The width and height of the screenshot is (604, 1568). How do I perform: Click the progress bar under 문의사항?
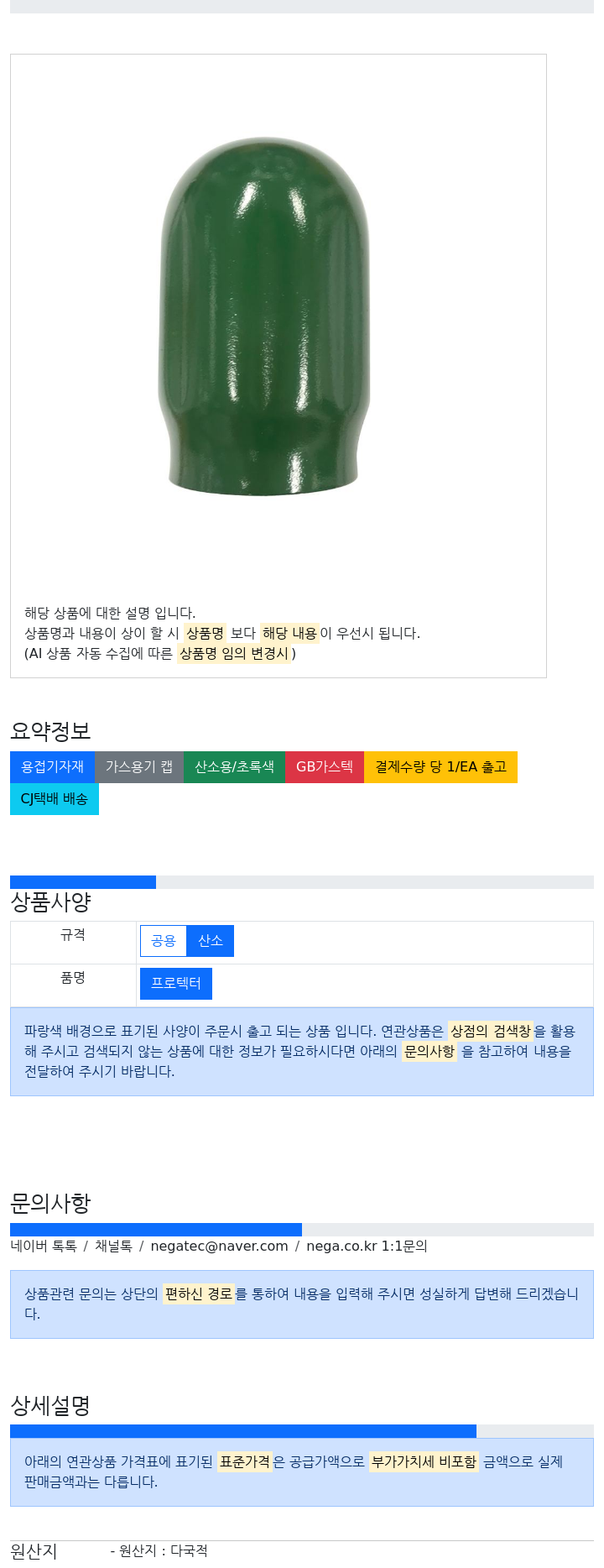click(x=302, y=1230)
